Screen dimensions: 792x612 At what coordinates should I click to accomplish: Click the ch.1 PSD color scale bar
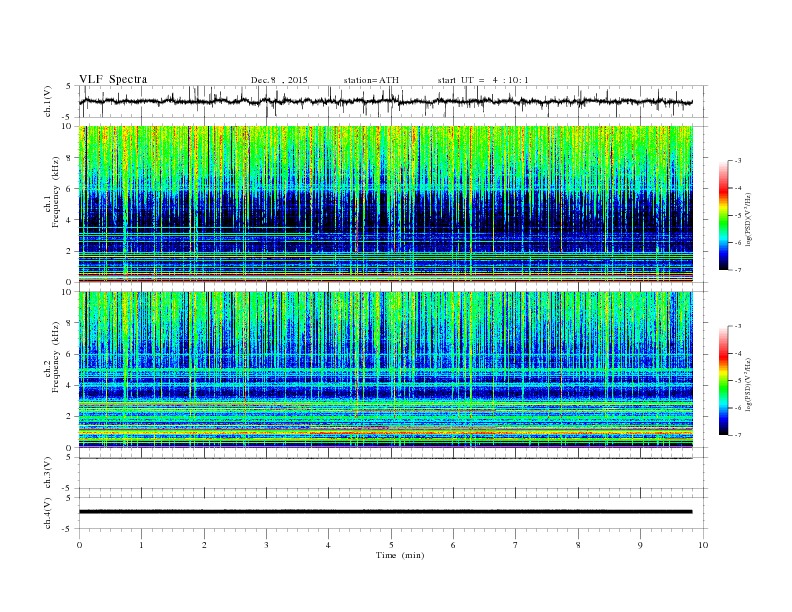(723, 215)
